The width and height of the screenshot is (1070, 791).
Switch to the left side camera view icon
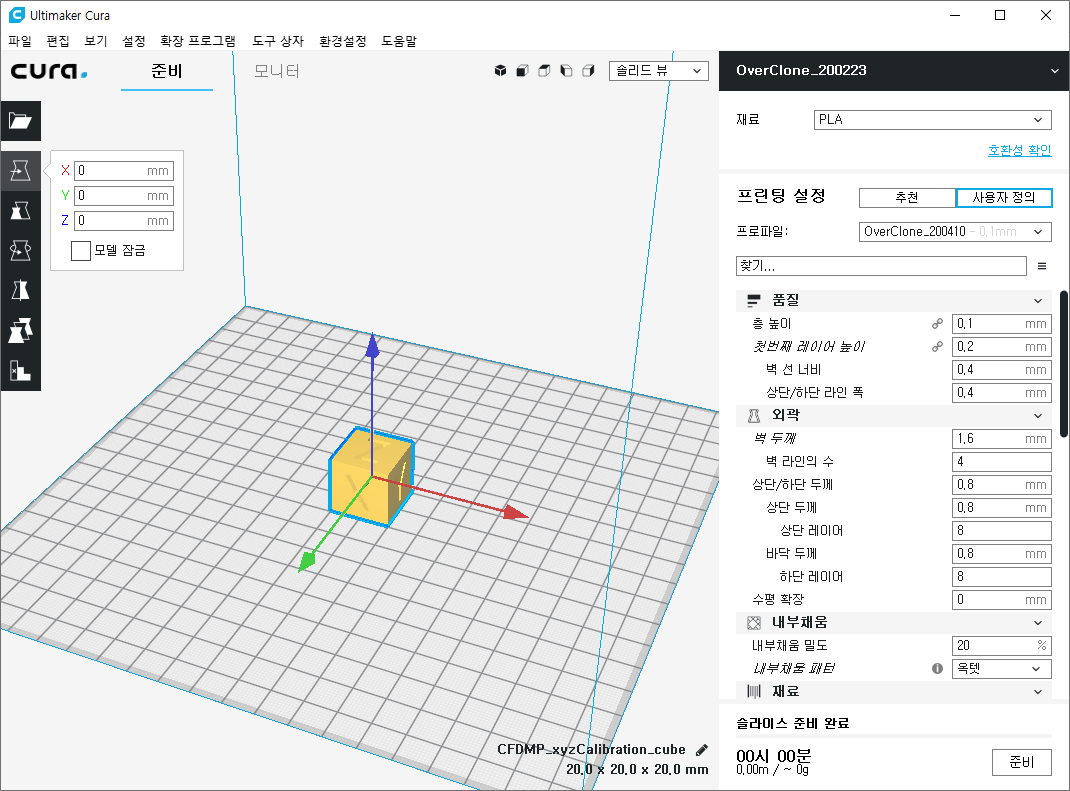[x=566, y=70]
